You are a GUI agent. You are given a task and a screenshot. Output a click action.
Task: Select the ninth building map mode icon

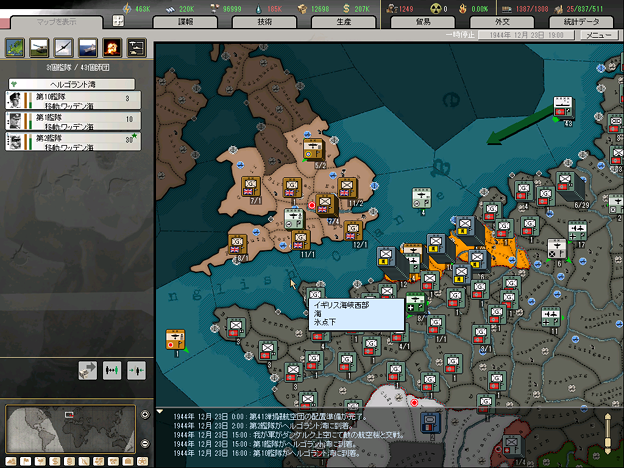pyautogui.click(x=128, y=461)
